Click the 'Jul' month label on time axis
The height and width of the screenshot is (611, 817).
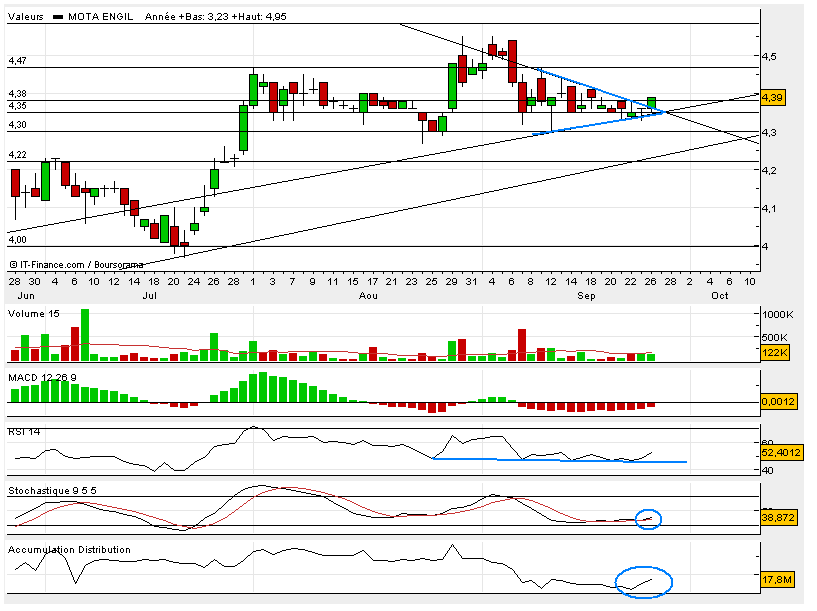pyautogui.click(x=150, y=296)
